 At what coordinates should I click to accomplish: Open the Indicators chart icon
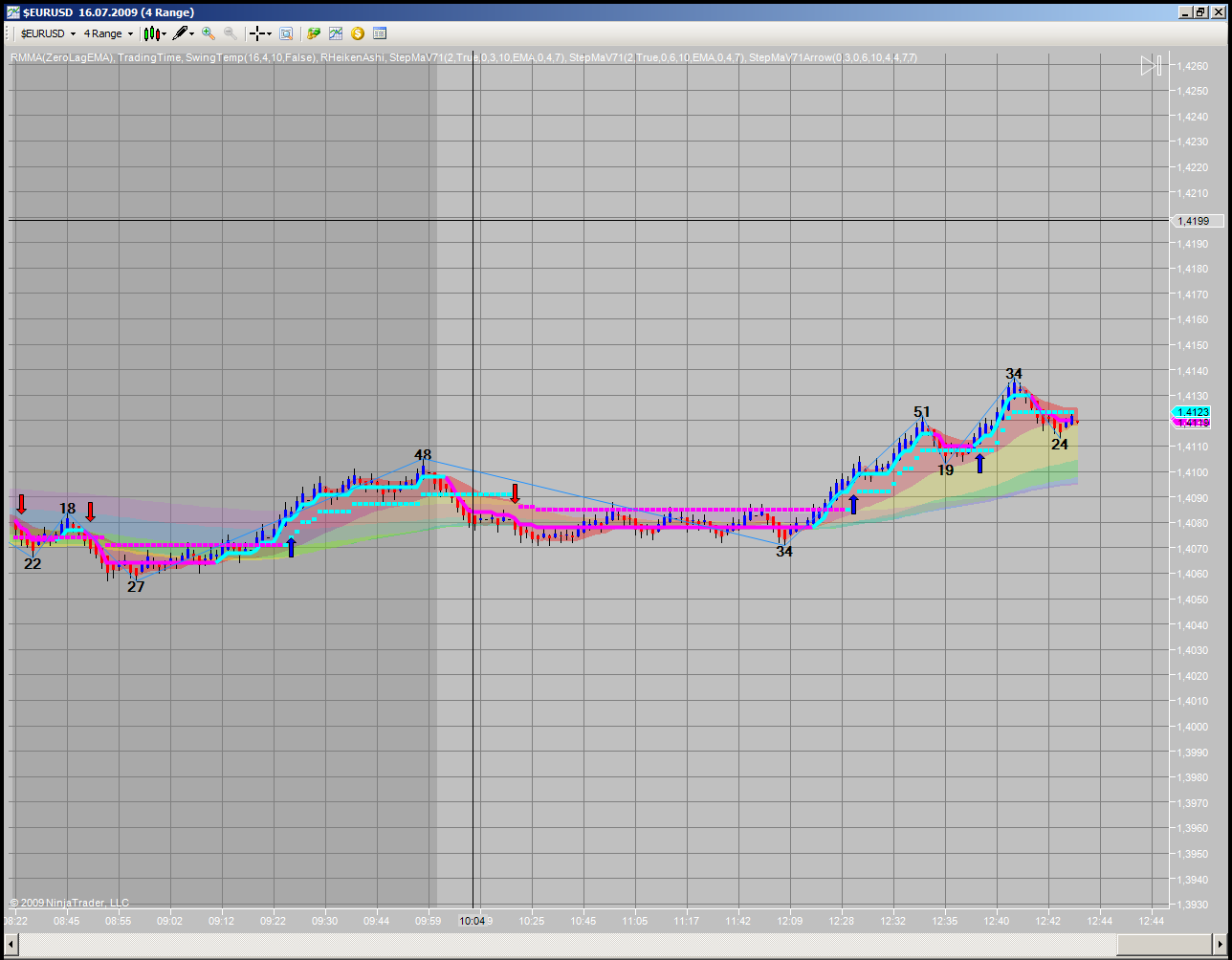(336, 33)
